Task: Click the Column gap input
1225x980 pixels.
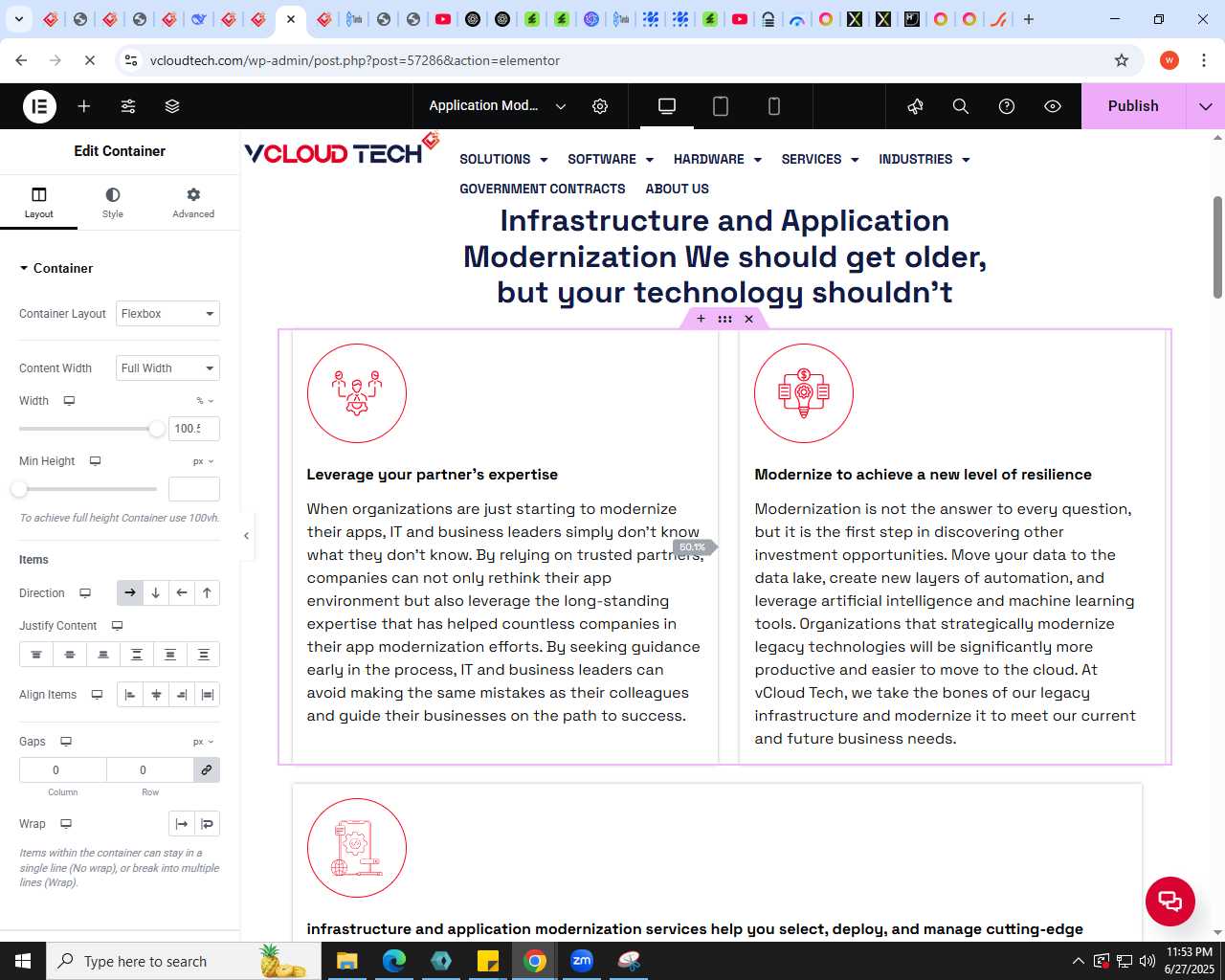Action: [63, 770]
